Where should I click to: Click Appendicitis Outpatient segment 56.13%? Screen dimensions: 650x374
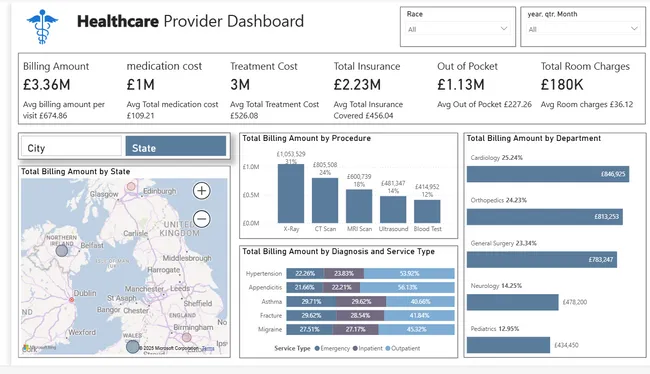[407, 287]
